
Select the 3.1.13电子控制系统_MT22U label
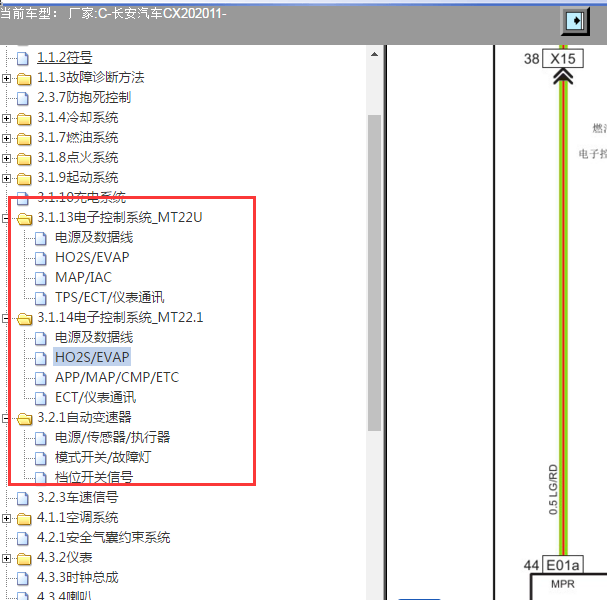click(x=120, y=218)
